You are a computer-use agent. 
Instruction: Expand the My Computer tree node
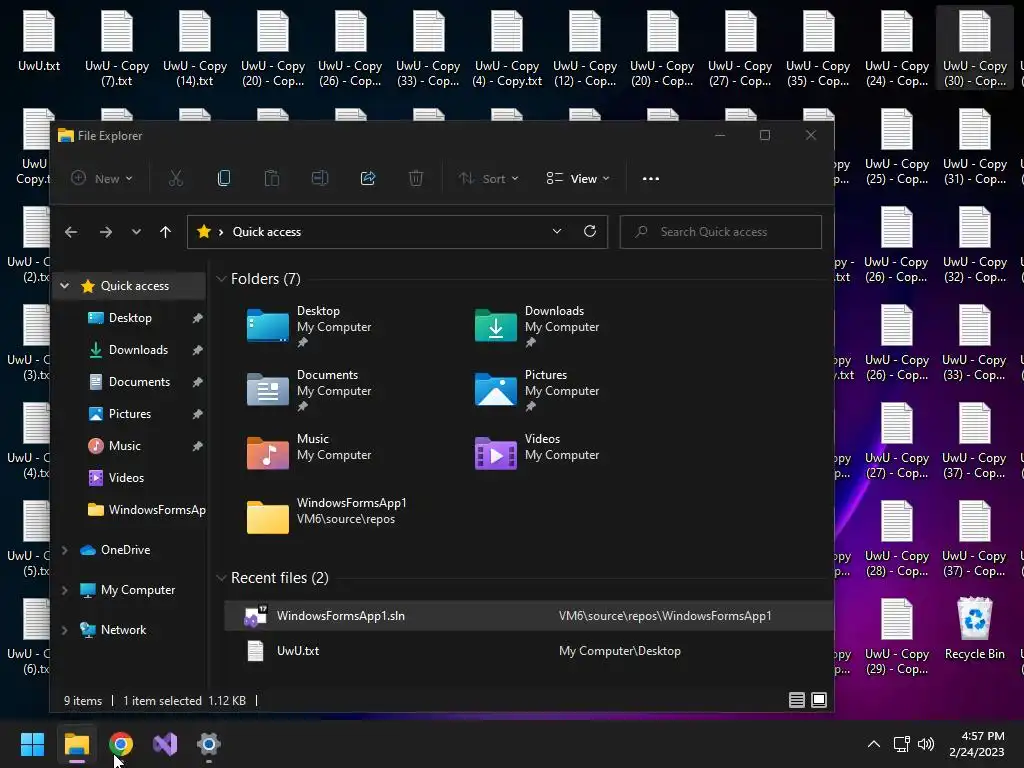click(65, 590)
